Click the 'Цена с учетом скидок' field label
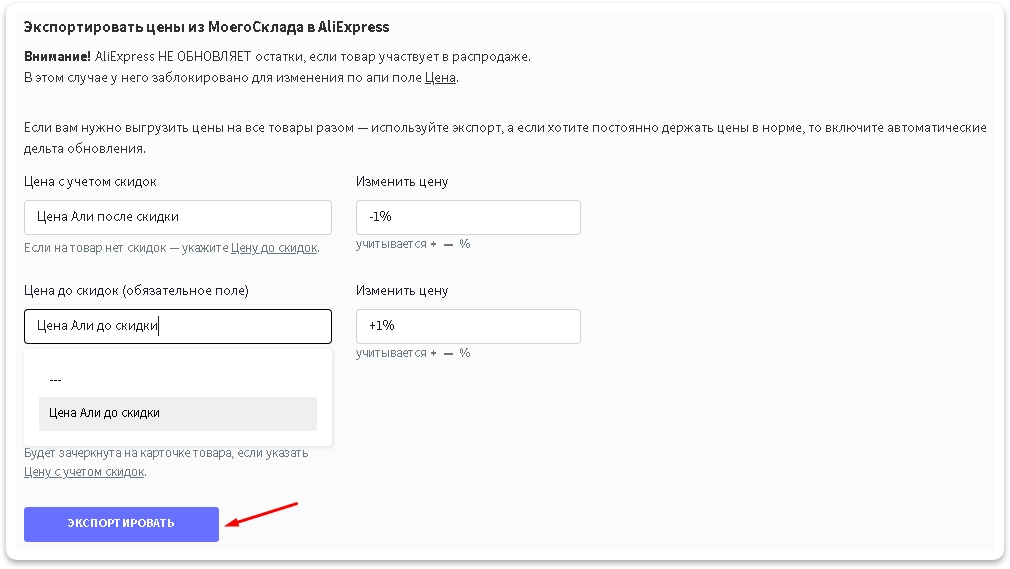1010x569 pixels. pos(90,182)
